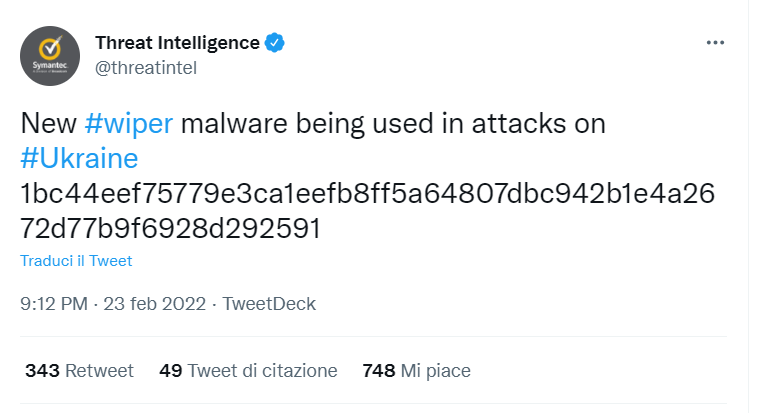Screen dimensions: 762x413
Task: Open the Threat Intelligence display name
Action: click(x=177, y=42)
